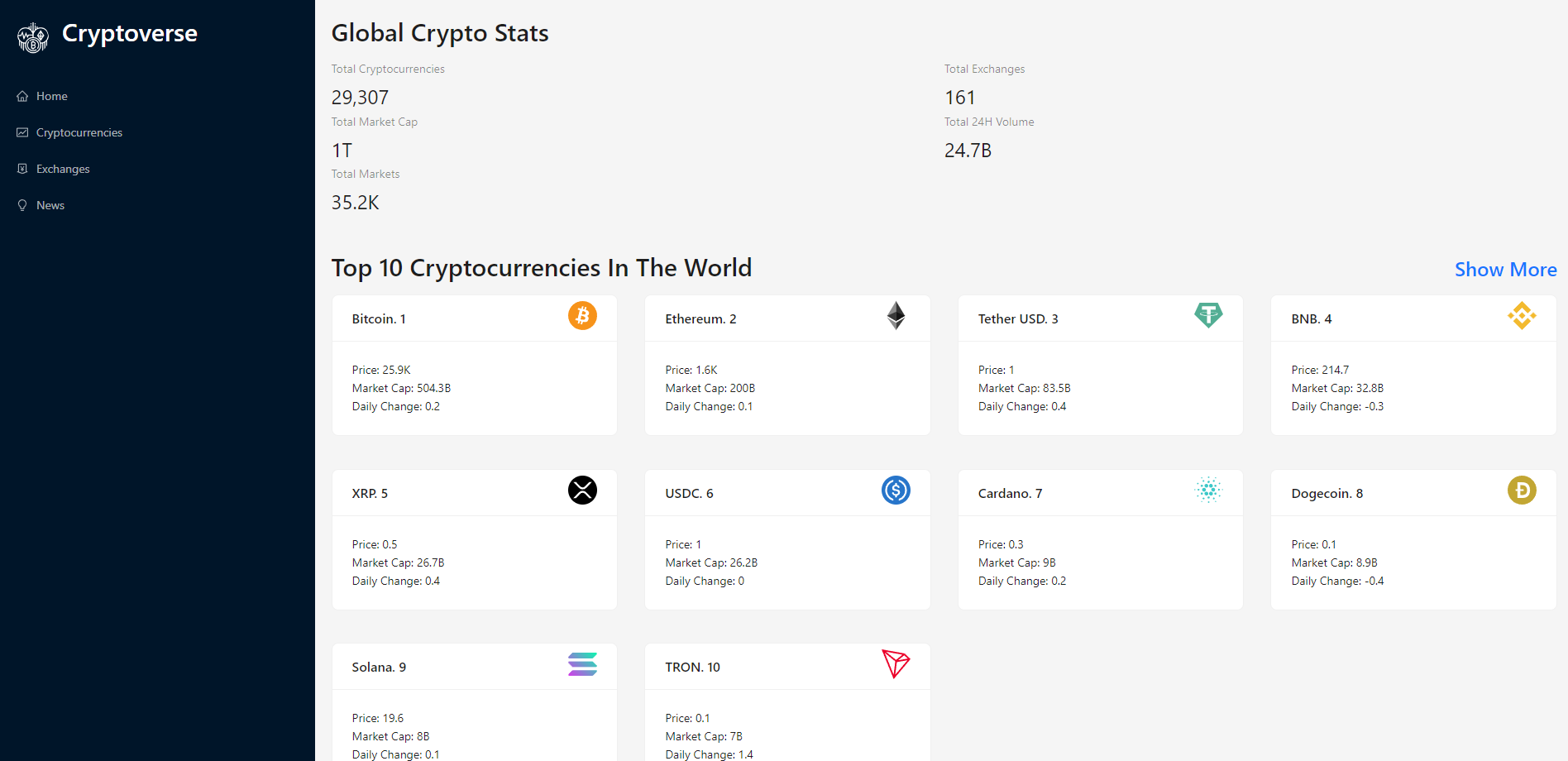The width and height of the screenshot is (1568, 761).
Task: Select the Bitcoin. 1 card
Action: (x=474, y=364)
